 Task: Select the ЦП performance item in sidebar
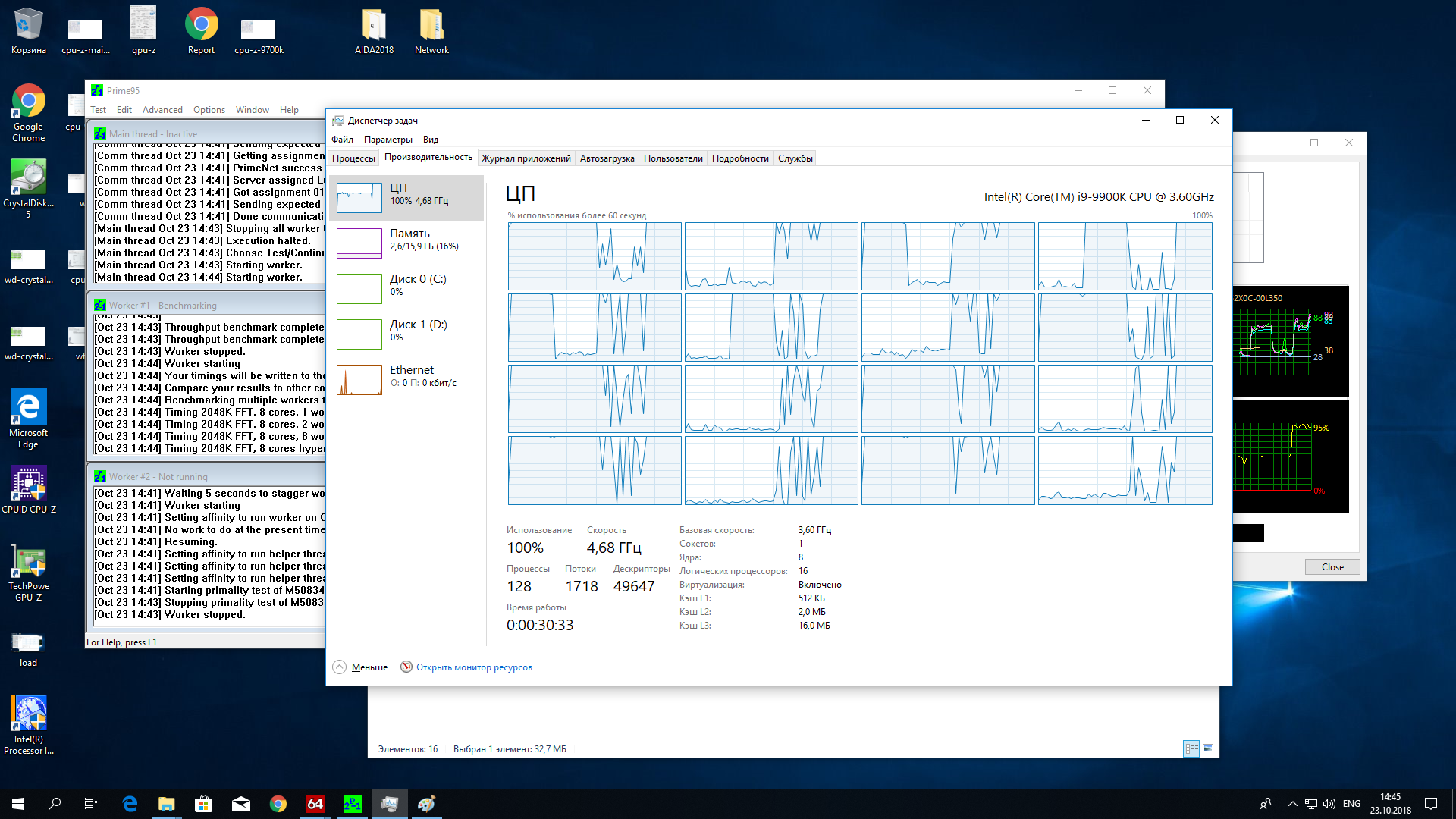(x=406, y=198)
